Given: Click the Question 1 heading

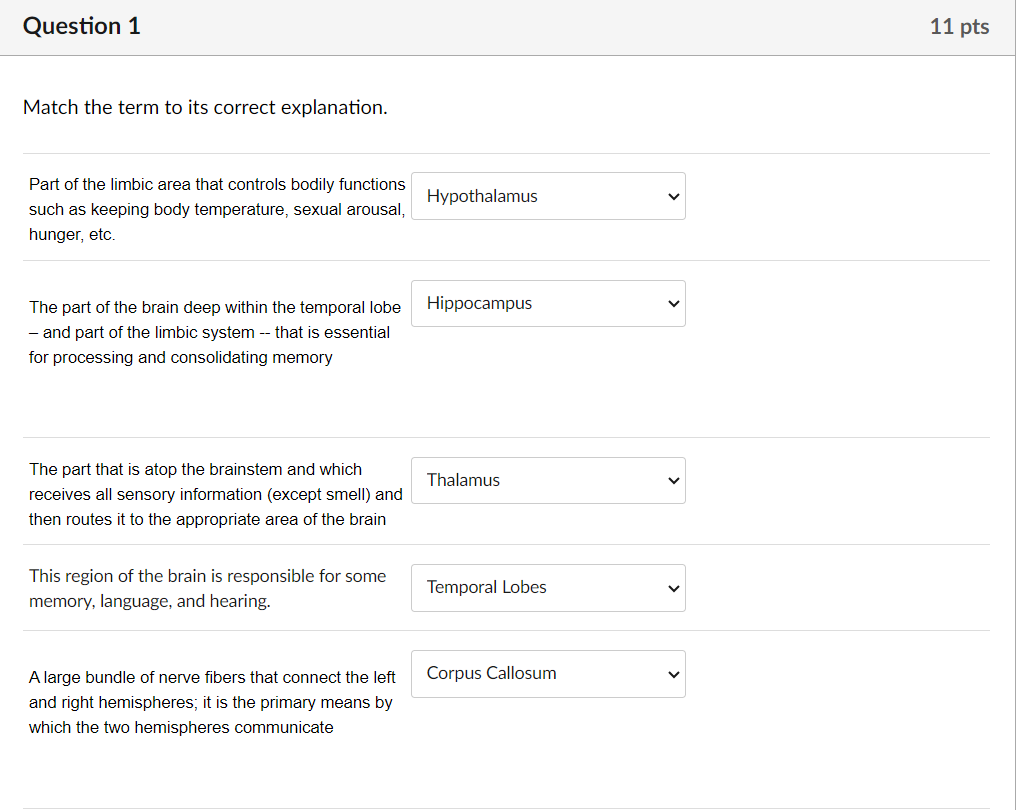Looking at the screenshot, I should tap(82, 26).
